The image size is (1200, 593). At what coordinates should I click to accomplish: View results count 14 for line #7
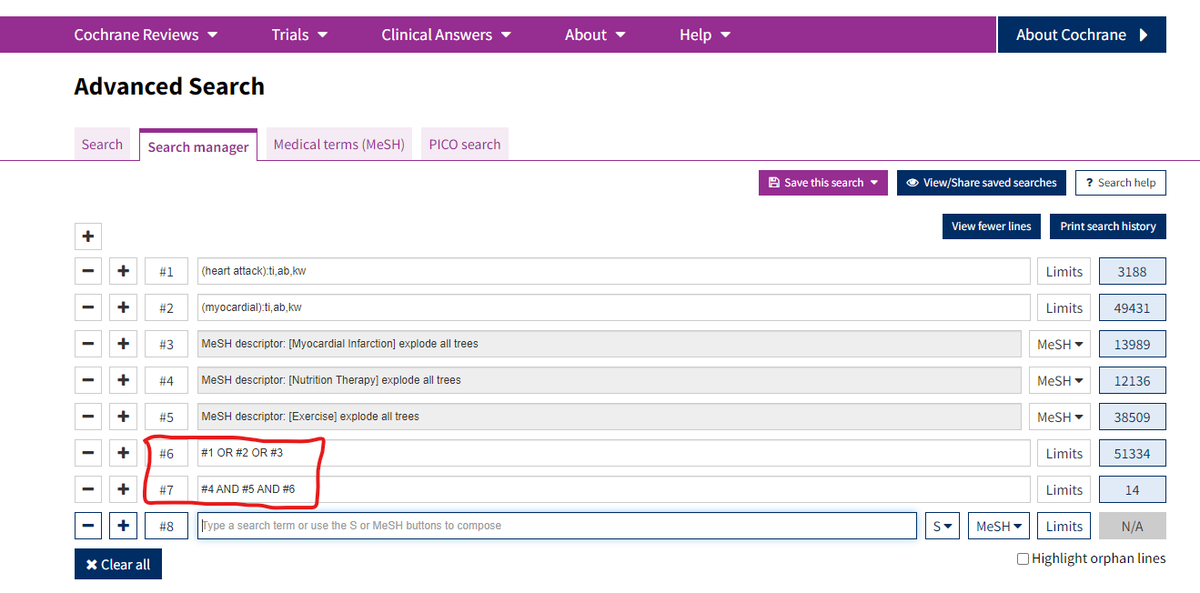pyautogui.click(x=1132, y=490)
